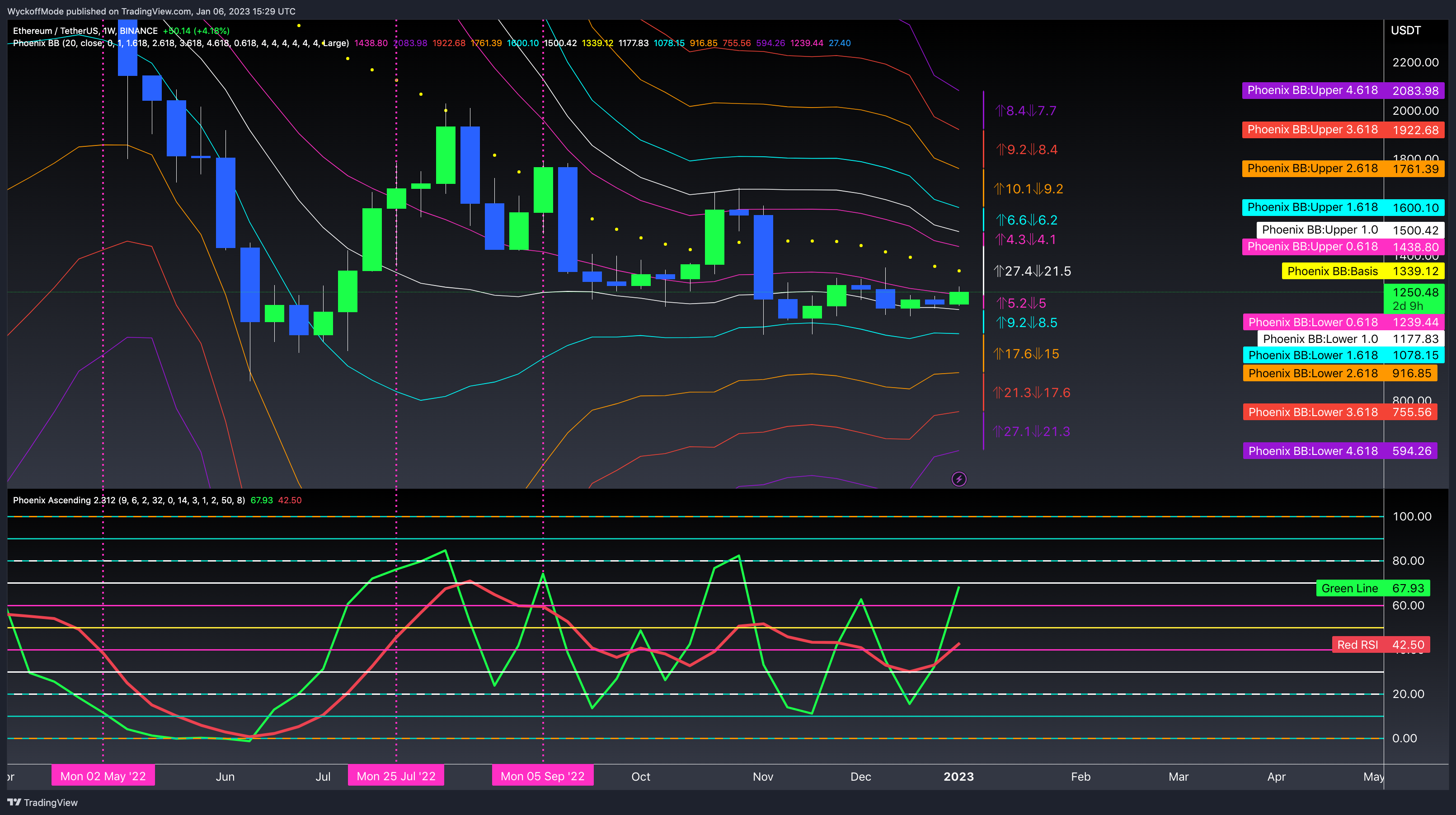Click the TradingView logo
Screen dimensions: 1456x815
click(x=42, y=802)
